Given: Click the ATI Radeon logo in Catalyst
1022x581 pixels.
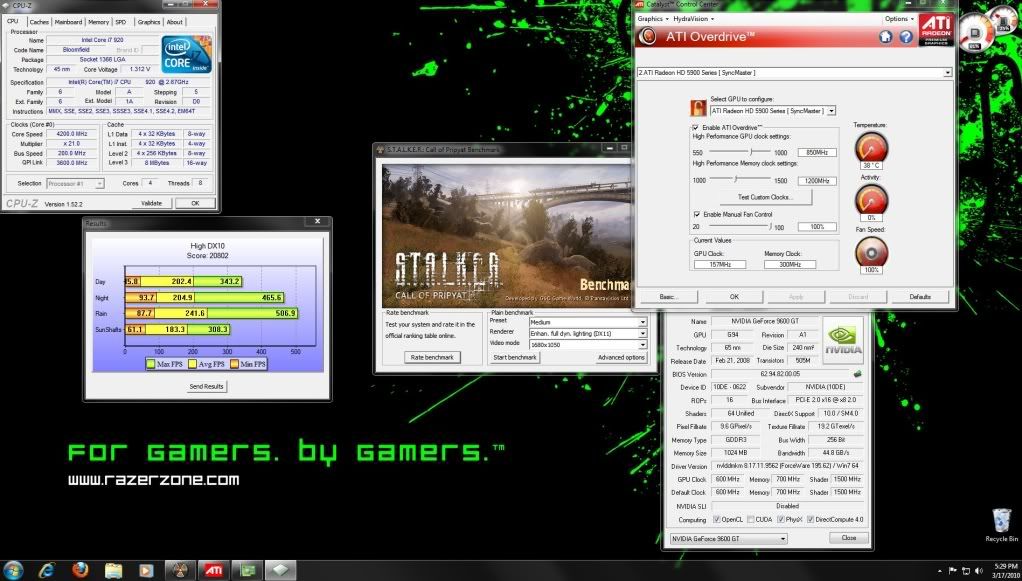Looking at the screenshot, I should 936,29.
